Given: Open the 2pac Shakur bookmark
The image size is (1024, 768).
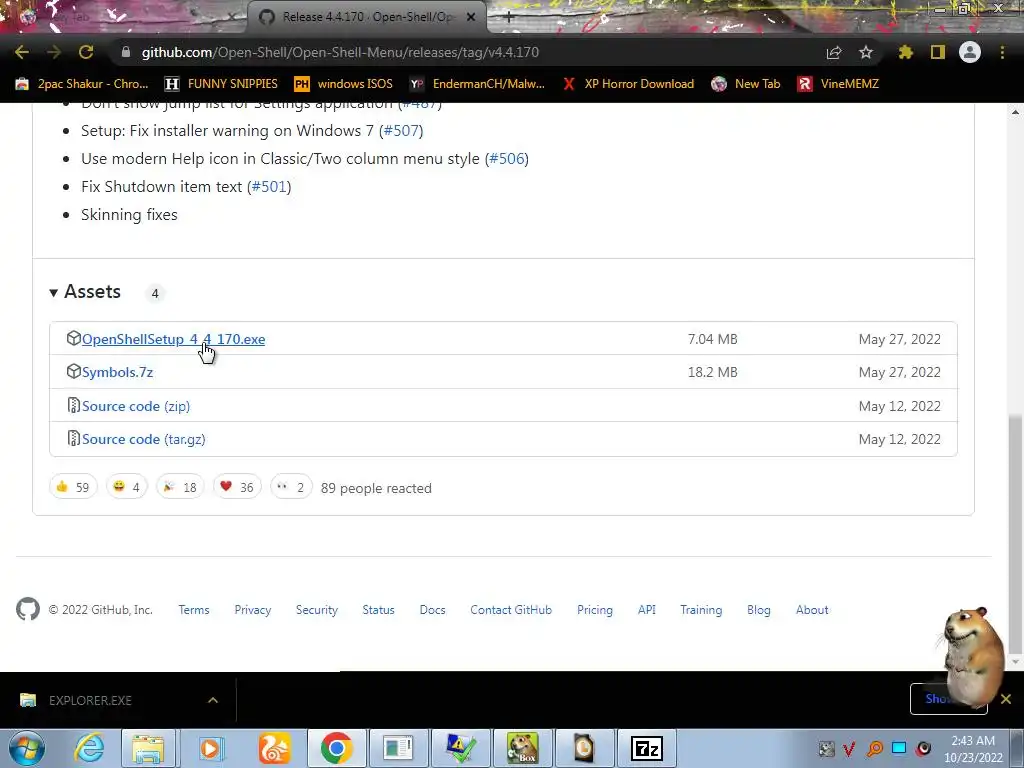Looking at the screenshot, I should click(82, 84).
